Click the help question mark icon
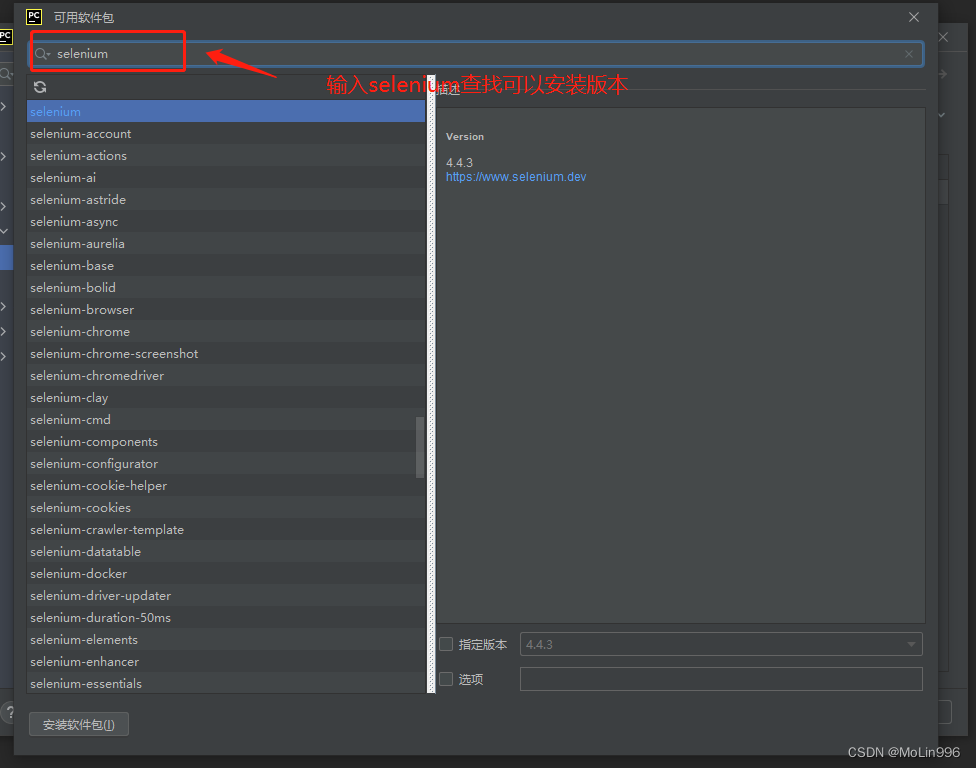The image size is (976, 768). pos(10,712)
